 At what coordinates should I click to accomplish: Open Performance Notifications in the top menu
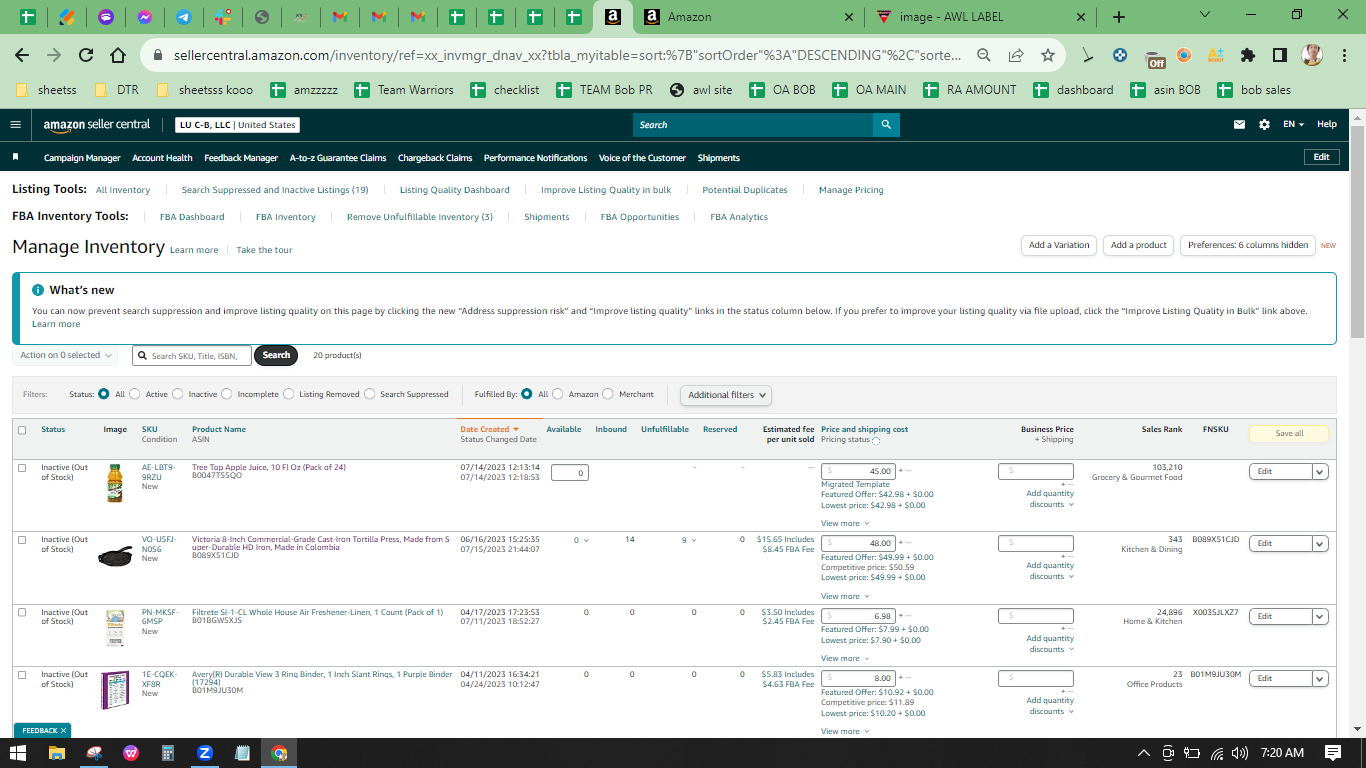[x=536, y=158]
